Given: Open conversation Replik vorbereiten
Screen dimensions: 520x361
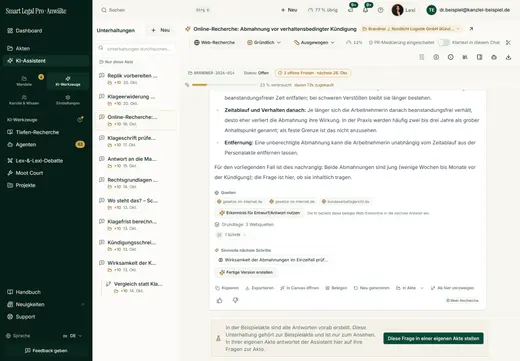Looking at the screenshot, I should 136,79.
